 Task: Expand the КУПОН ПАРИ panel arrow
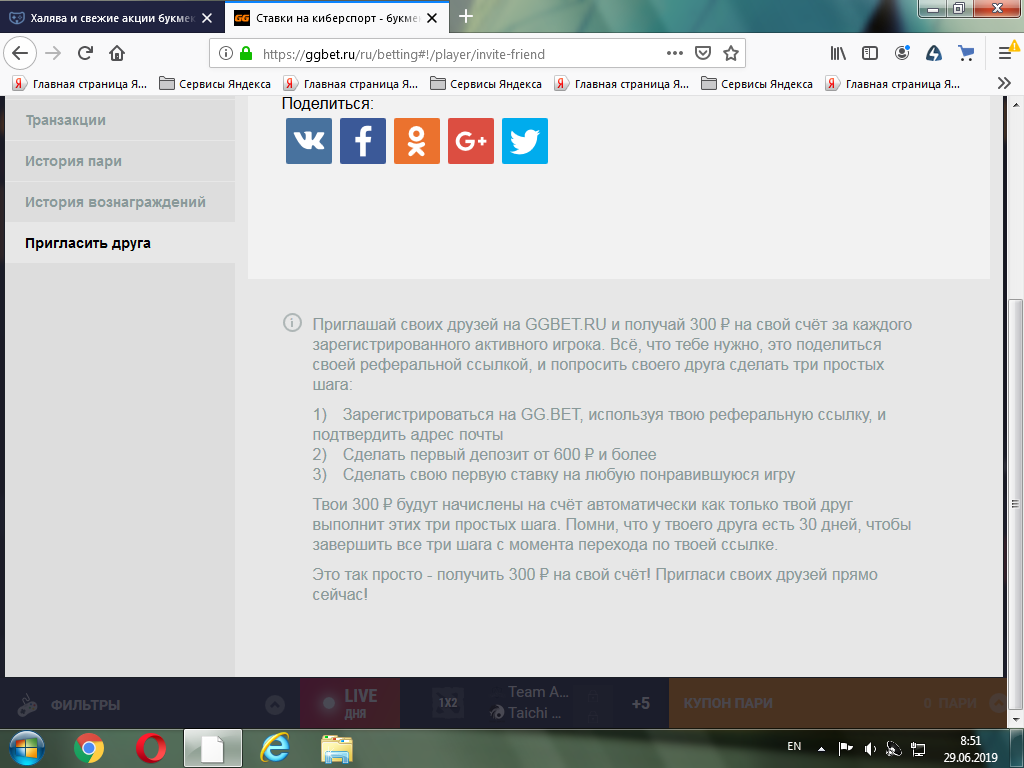tap(997, 703)
